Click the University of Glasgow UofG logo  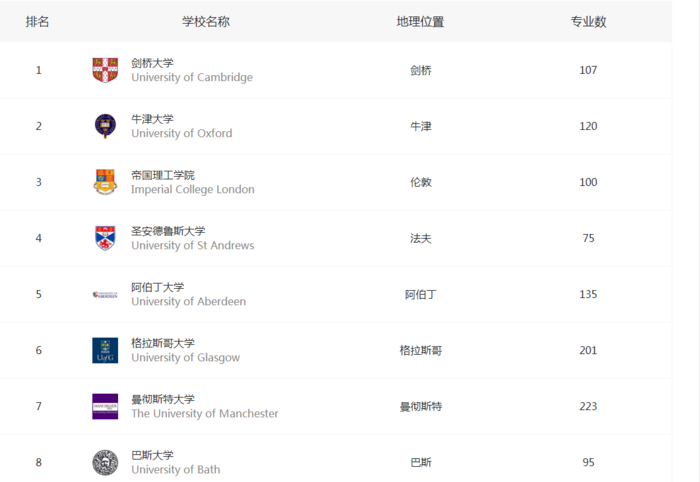pyautogui.click(x=105, y=350)
